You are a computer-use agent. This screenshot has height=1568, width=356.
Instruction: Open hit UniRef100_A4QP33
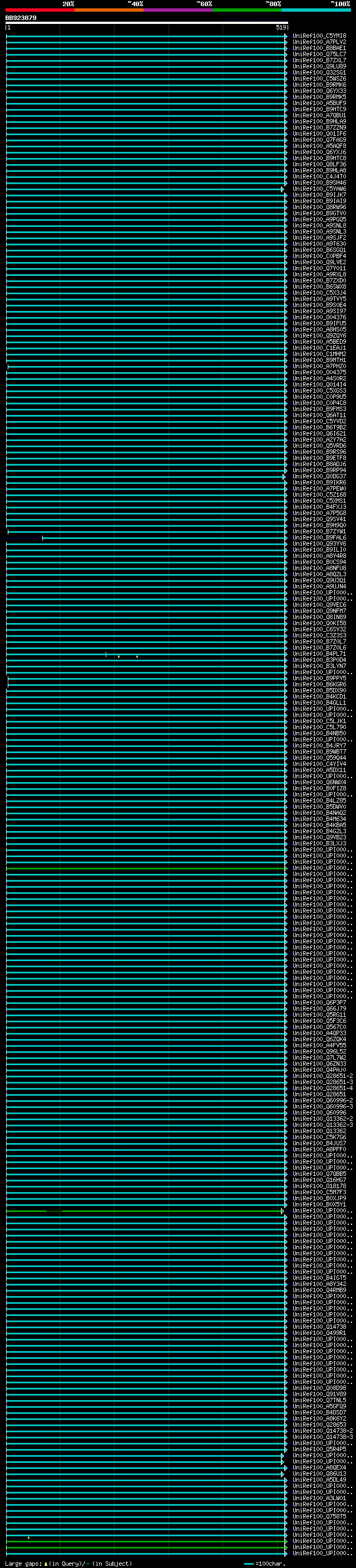tap(319, 1033)
